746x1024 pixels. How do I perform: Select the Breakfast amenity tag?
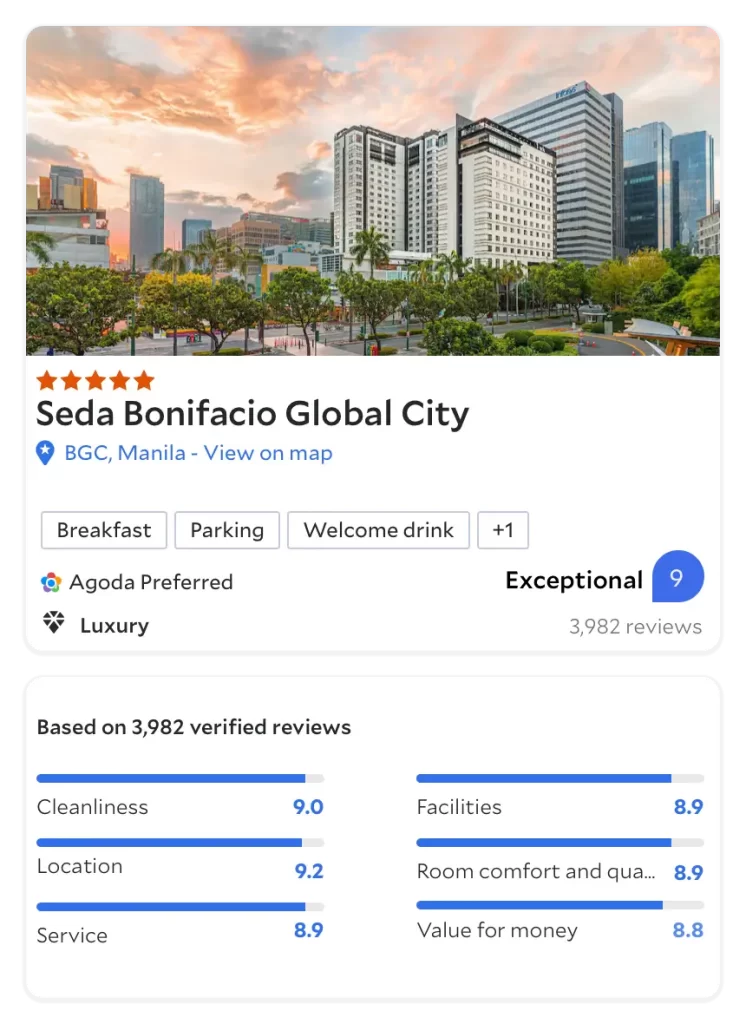click(x=104, y=530)
